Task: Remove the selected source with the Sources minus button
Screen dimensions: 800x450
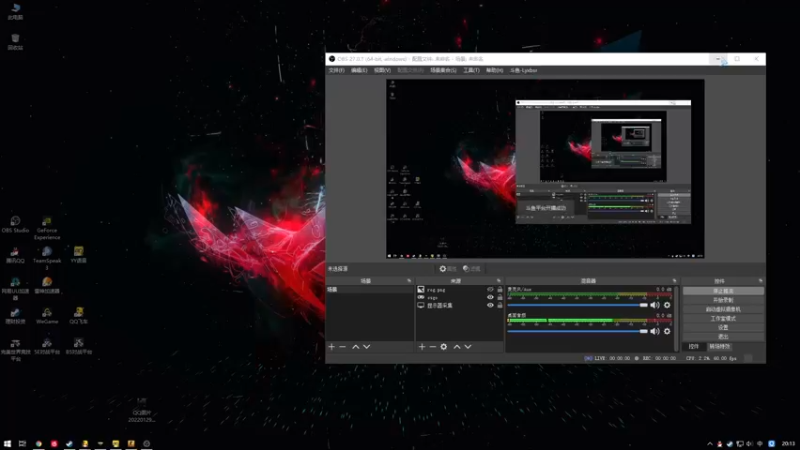Action: pyautogui.click(x=433, y=347)
